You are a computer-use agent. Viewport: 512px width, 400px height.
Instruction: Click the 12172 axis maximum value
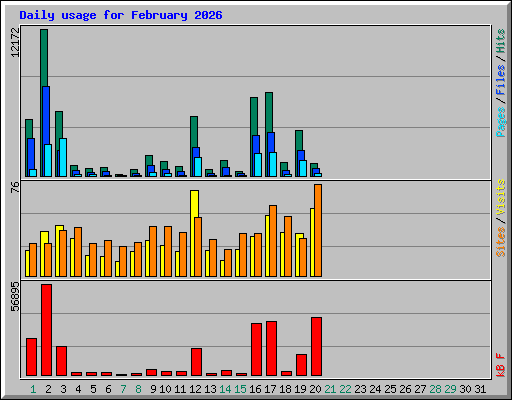15,43
